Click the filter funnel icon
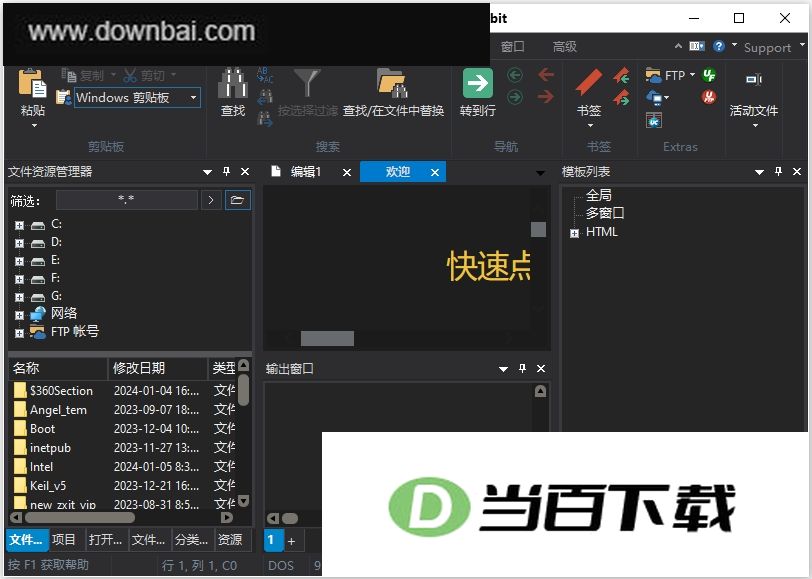Image resolution: width=812 pixels, height=579 pixels. (307, 83)
